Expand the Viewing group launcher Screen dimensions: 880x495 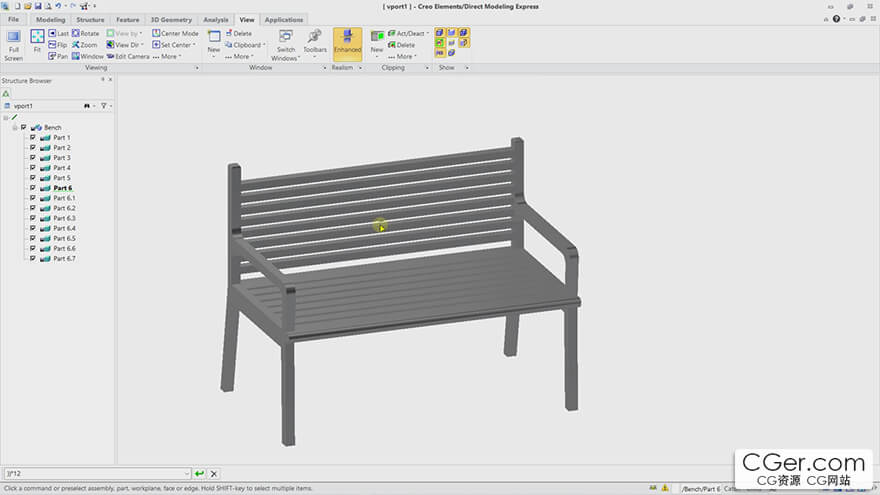(x=197, y=68)
